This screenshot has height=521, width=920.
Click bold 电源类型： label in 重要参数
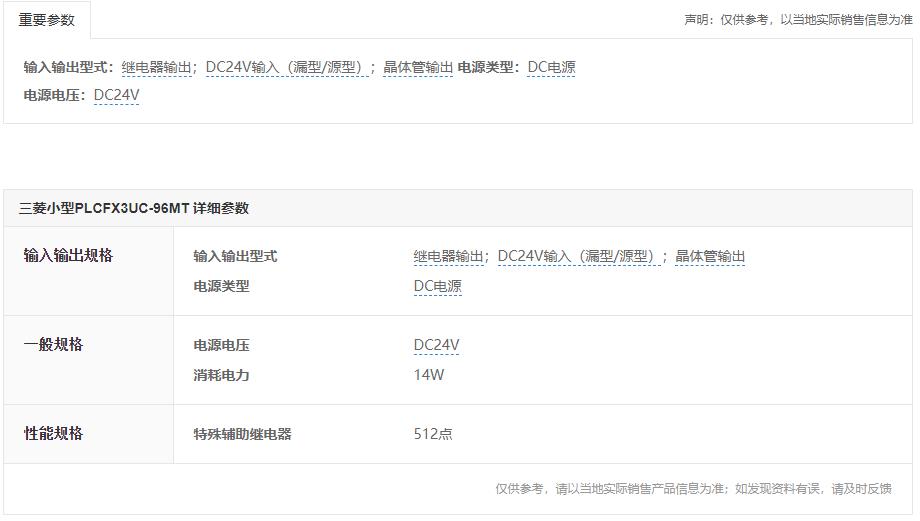(x=489, y=67)
